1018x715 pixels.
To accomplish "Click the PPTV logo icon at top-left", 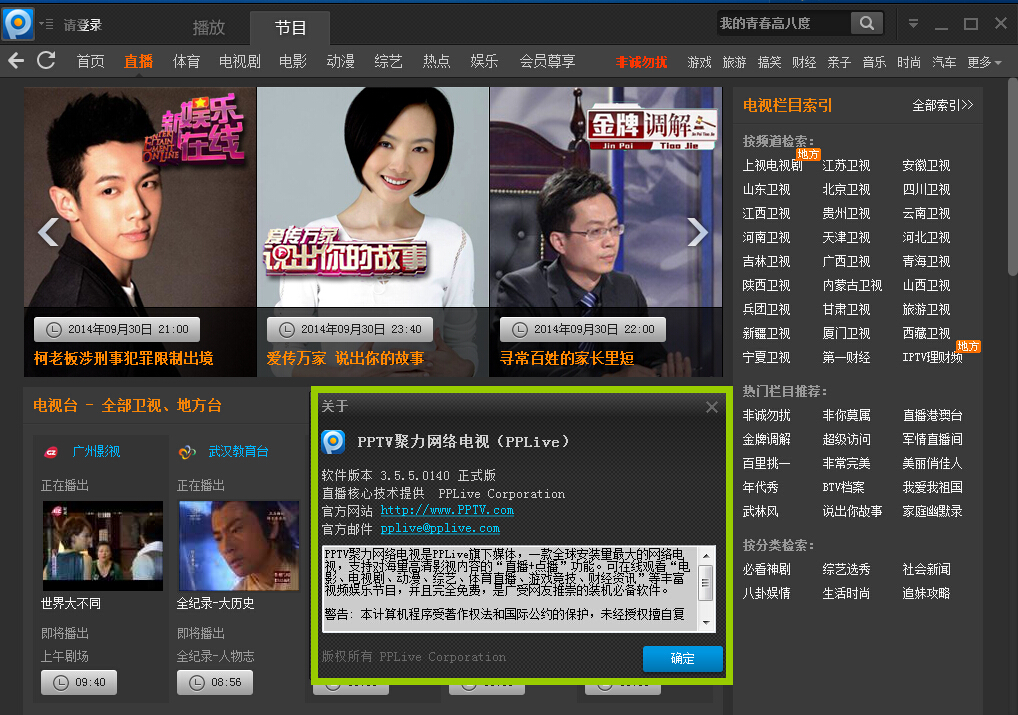I will (18, 24).
